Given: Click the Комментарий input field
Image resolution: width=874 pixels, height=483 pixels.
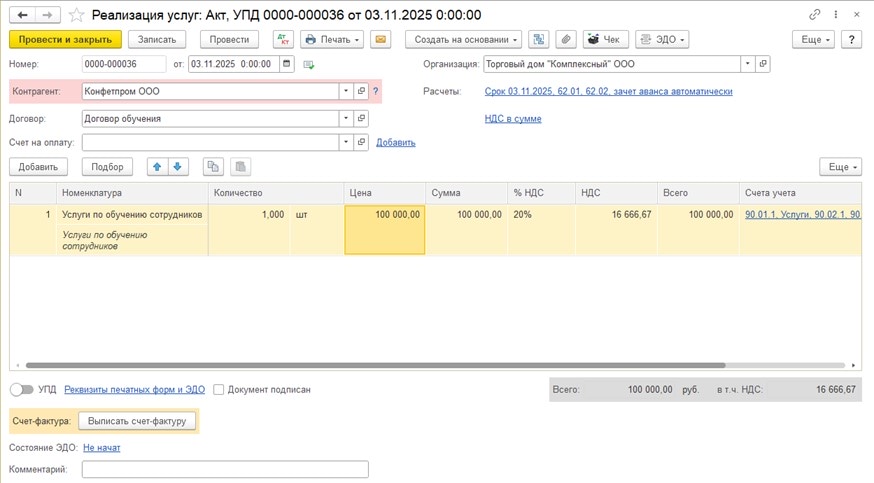Looking at the screenshot, I should point(225,469).
